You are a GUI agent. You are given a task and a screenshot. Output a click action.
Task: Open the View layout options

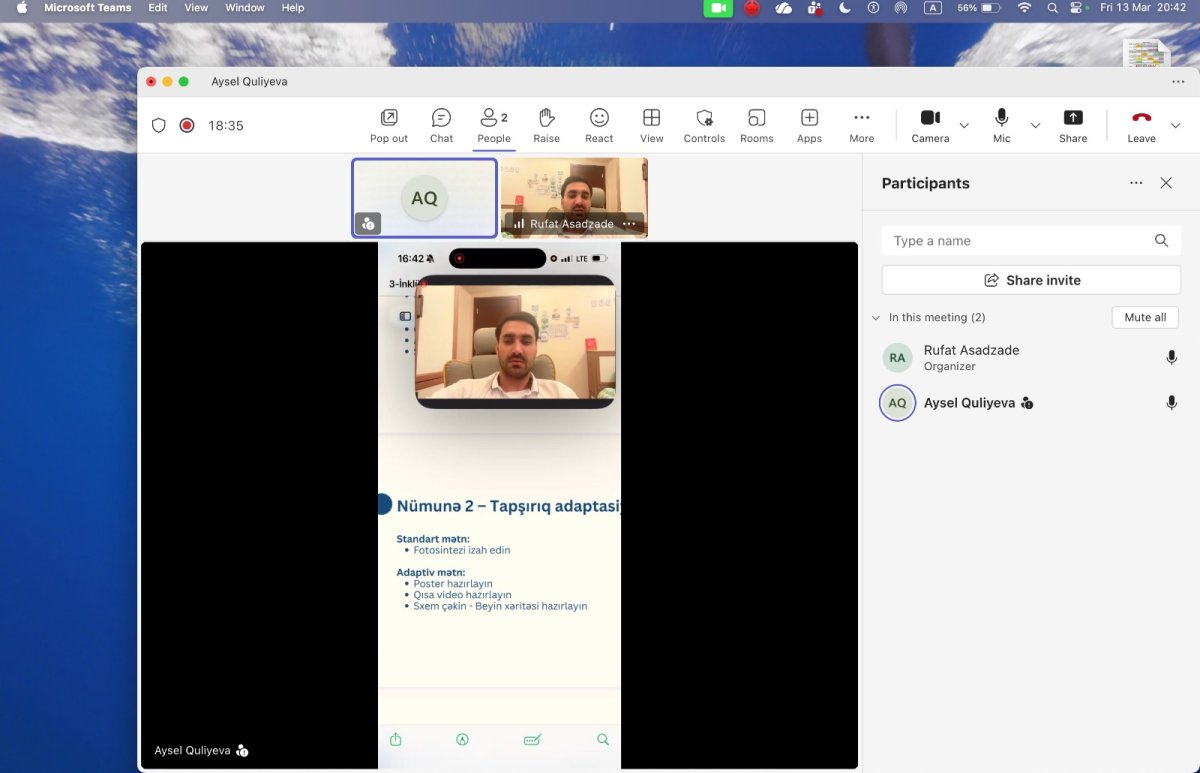click(652, 126)
